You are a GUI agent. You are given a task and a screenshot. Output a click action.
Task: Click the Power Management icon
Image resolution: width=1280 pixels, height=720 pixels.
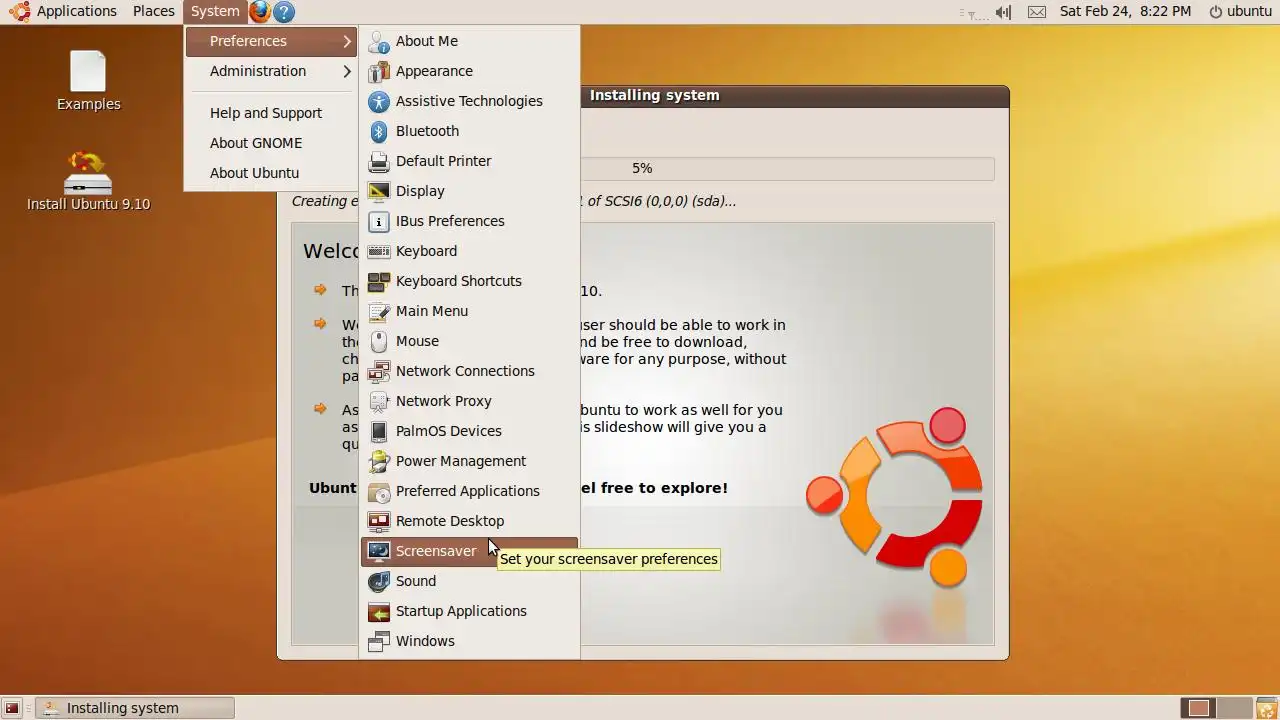click(378, 461)
